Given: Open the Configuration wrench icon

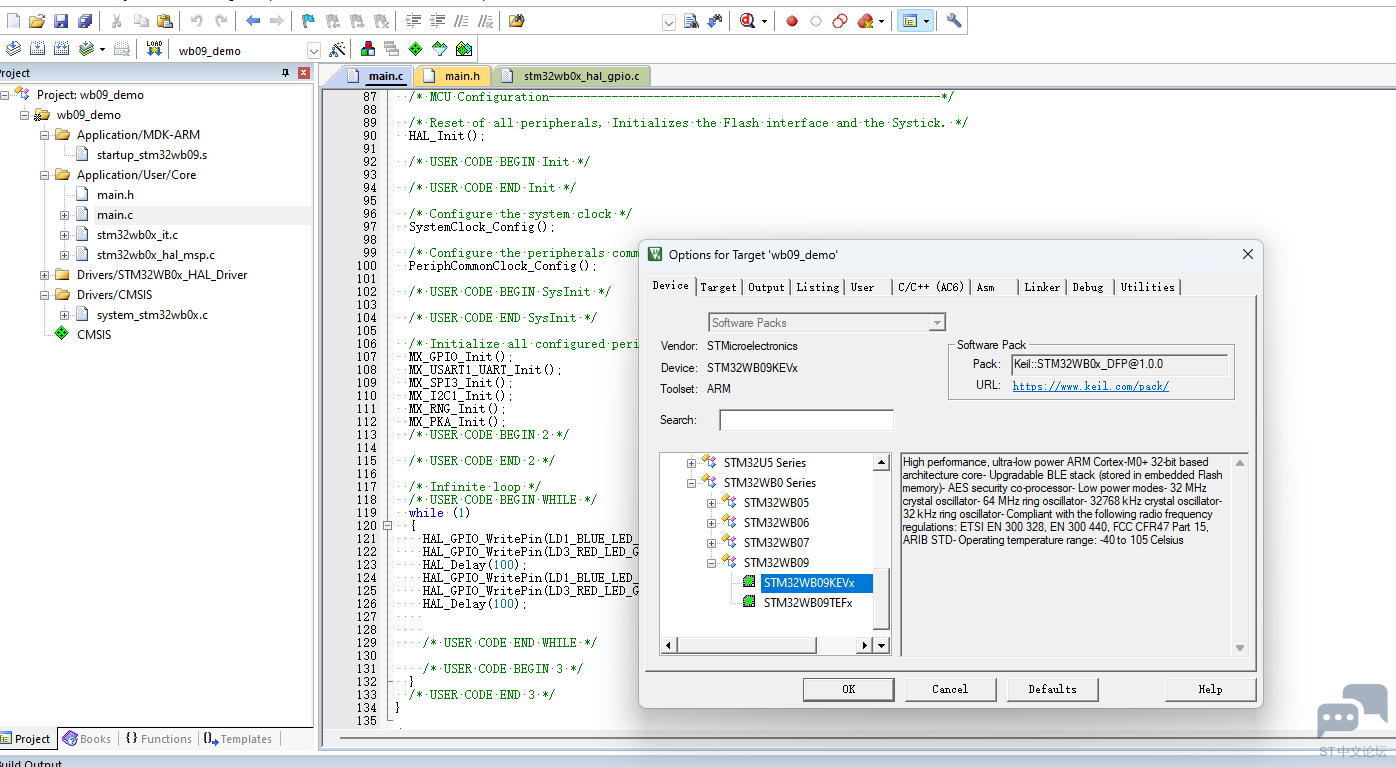Looking at the screenshot, I should point(954,21).
